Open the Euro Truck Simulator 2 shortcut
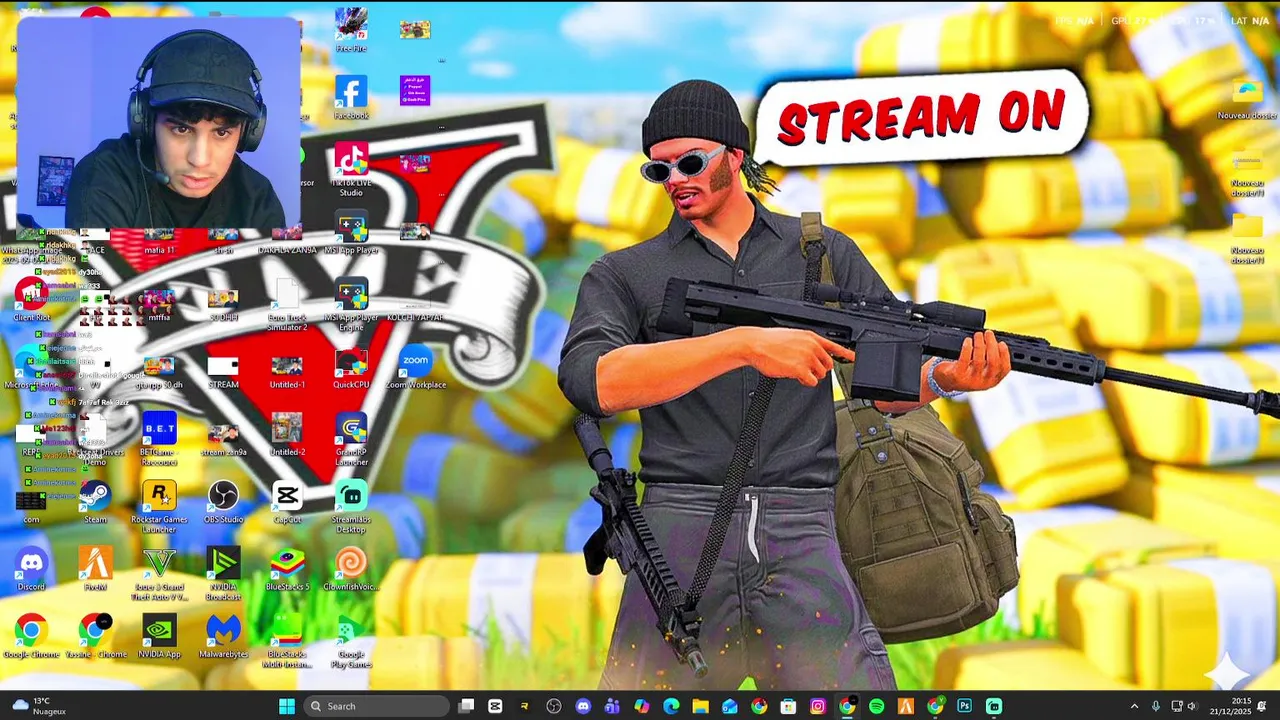This screenshot has width=1280, height=720. coord(287,305)
